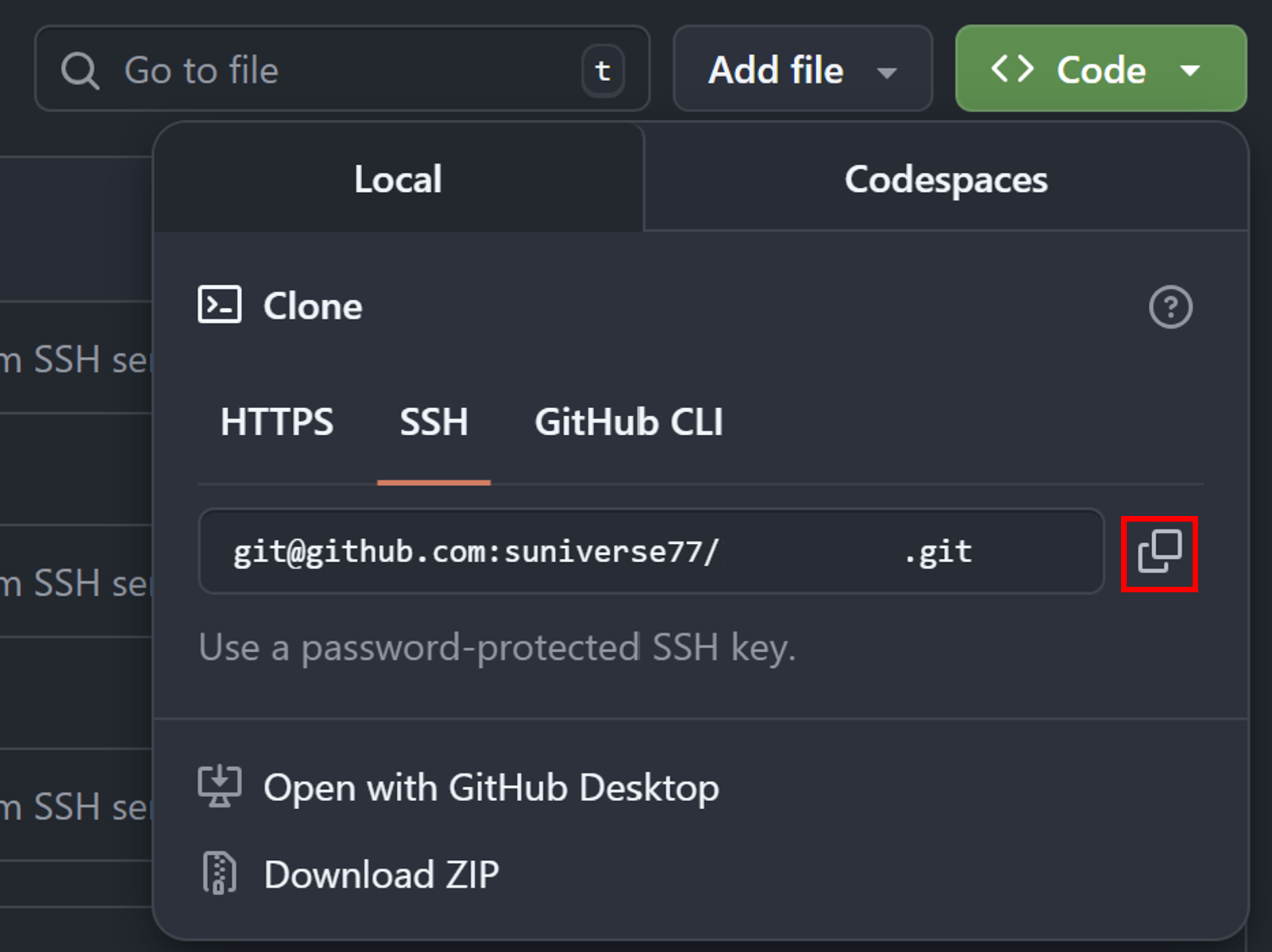The width and height of the screenshot is (1272, 952).
Task: Open the Add file dropdown
Action: 803,69
